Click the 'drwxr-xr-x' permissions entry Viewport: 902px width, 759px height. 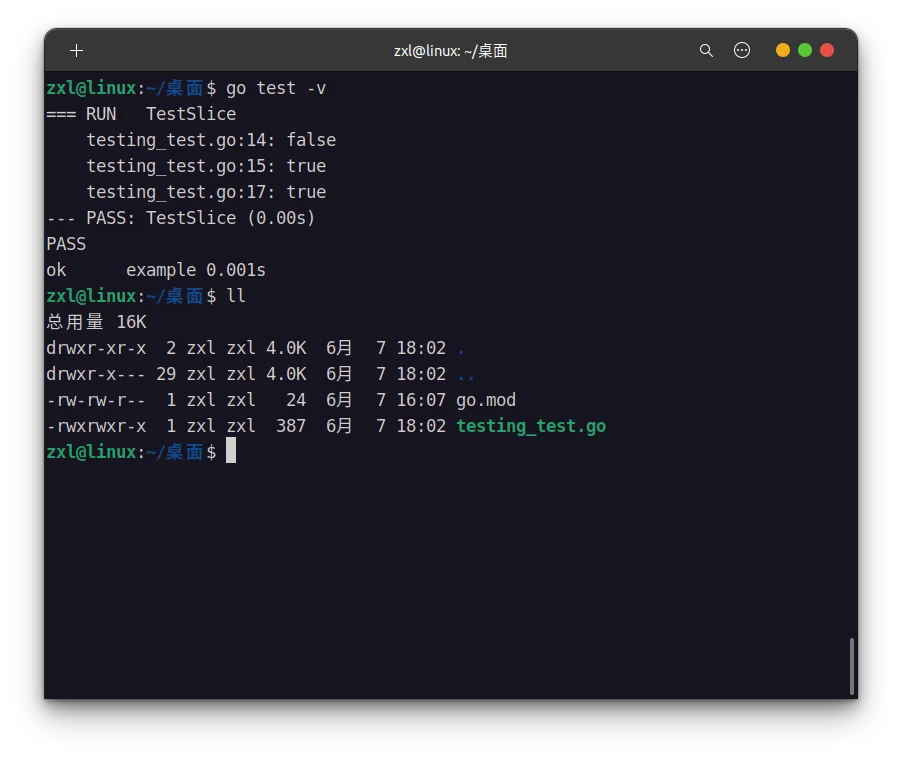pyautogui.click(x=96, y=348)
